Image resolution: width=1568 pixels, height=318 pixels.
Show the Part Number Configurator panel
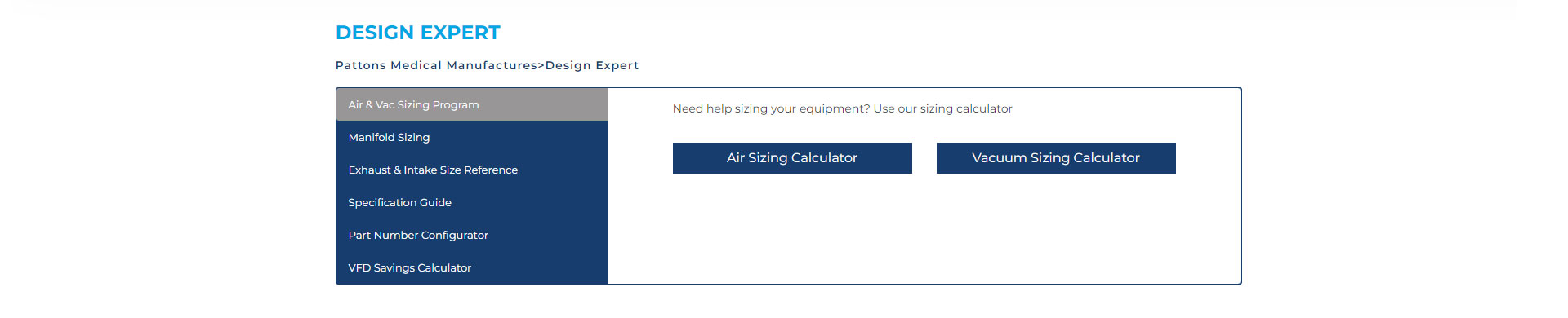pos(471,235)
